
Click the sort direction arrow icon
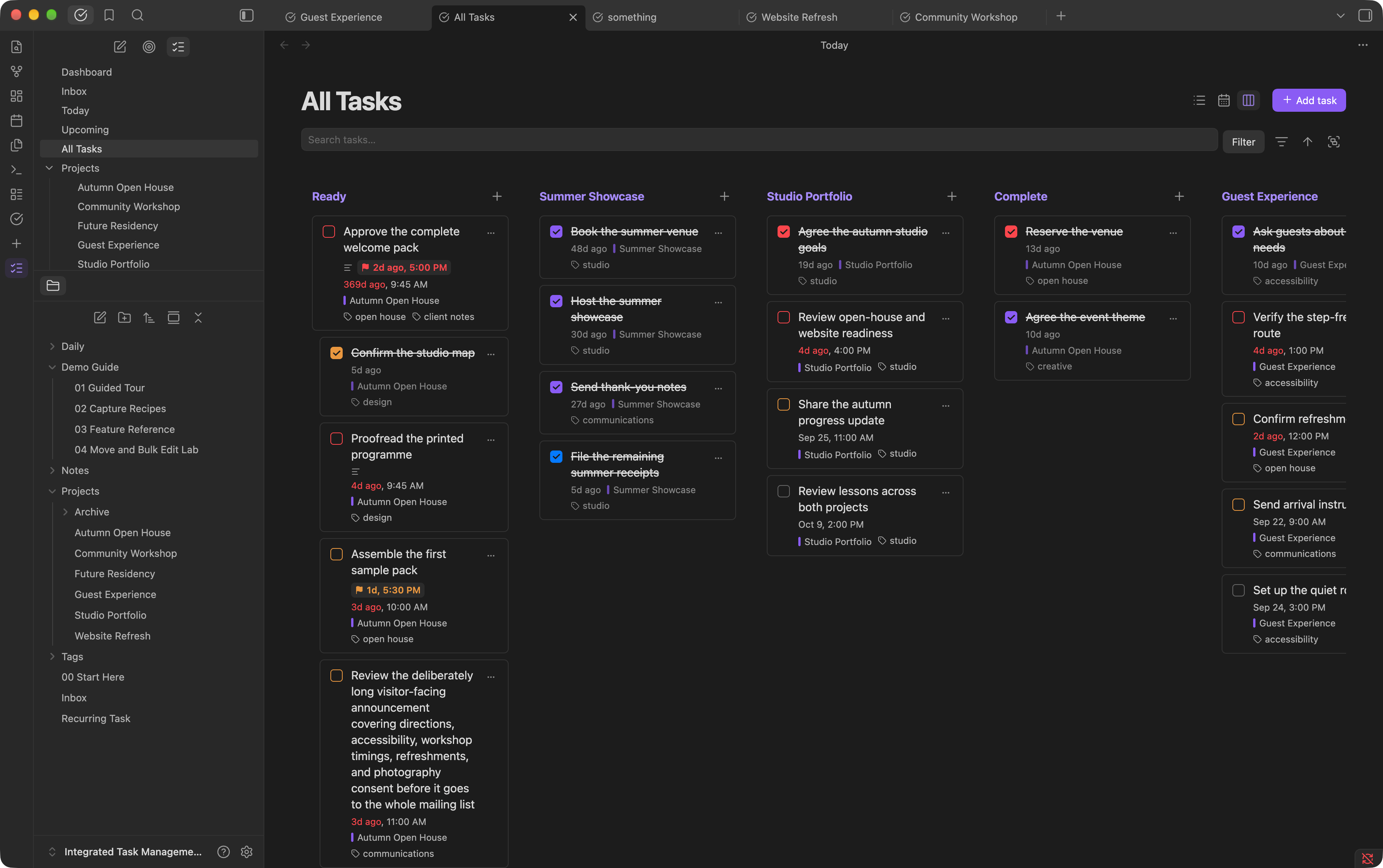(1308, 142)
